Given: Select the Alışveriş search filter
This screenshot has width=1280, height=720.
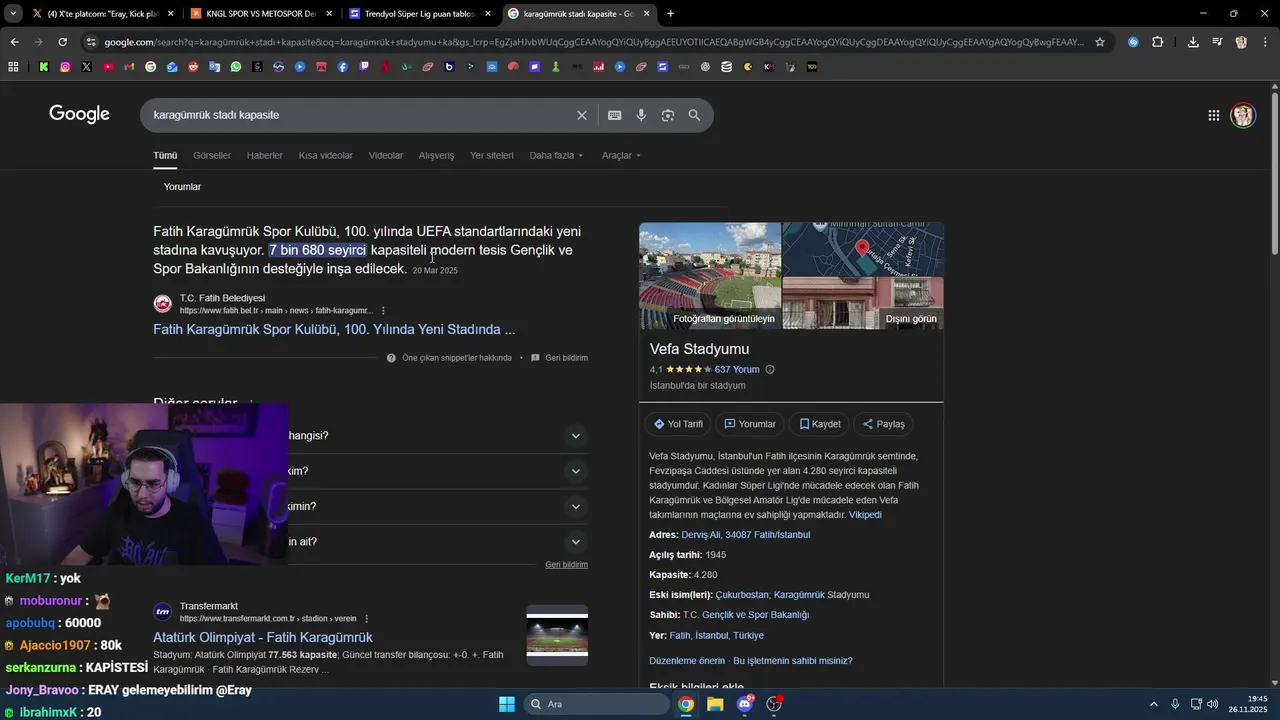Looking at the screenshot, I should [436, 155].
